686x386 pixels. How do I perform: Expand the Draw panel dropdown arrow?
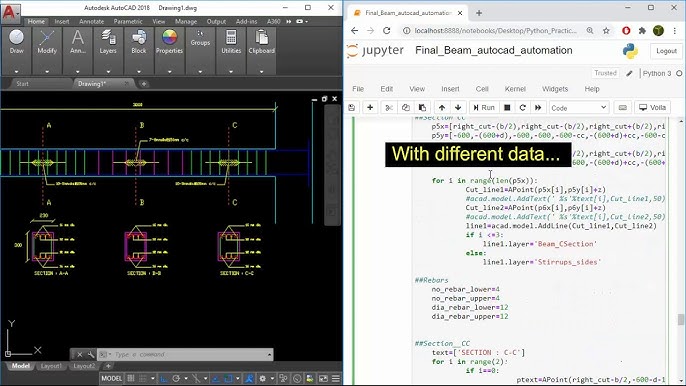[16, 71]
